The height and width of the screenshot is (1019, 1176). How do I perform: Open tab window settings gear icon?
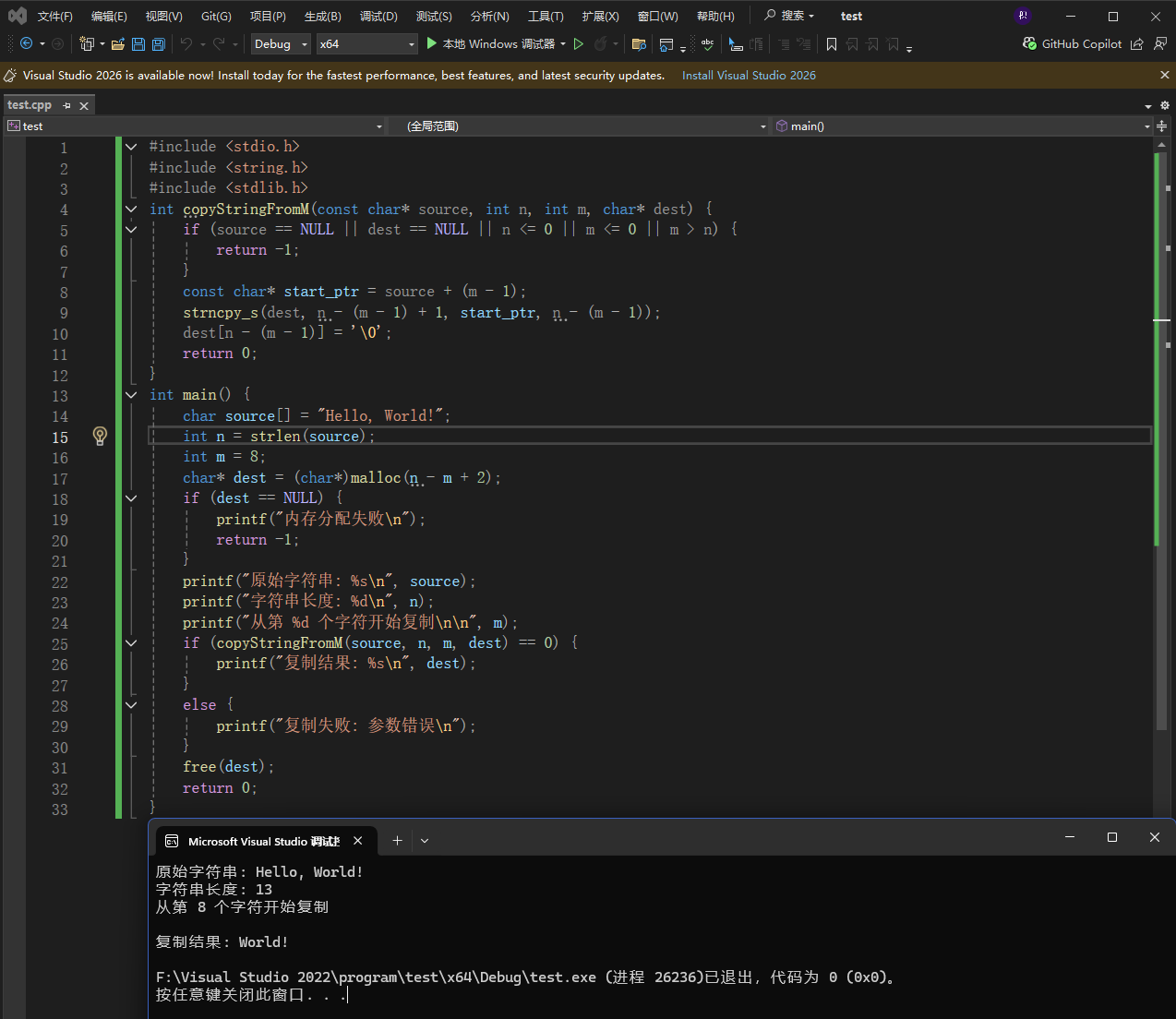[x=1165, y=105]
